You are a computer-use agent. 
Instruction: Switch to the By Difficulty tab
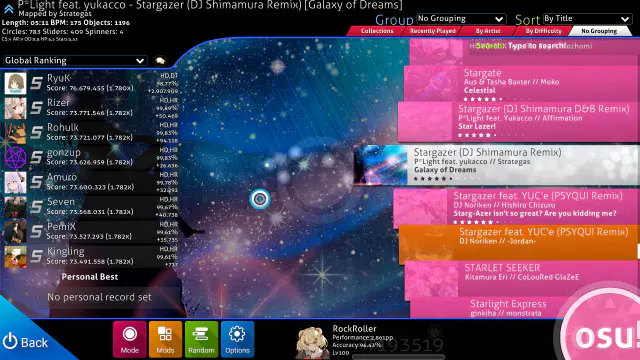[543, 31]
